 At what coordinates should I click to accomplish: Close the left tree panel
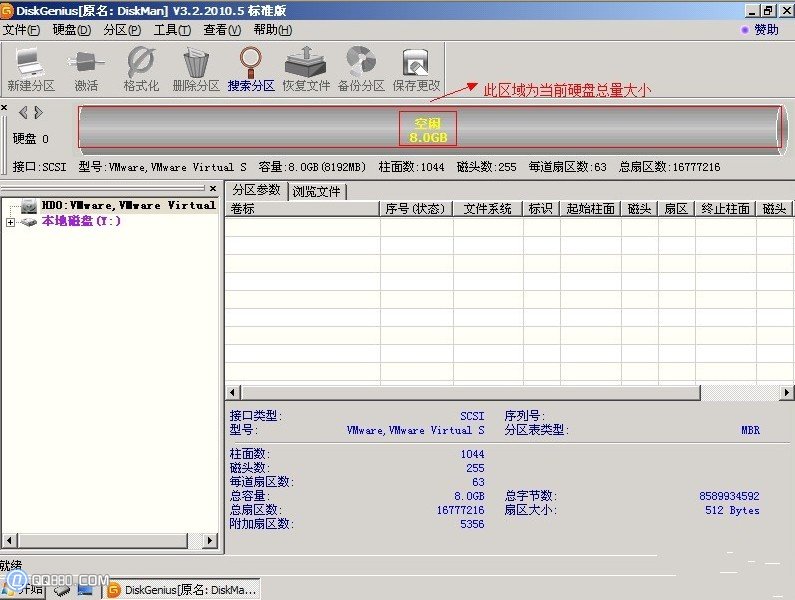(212, 188)
